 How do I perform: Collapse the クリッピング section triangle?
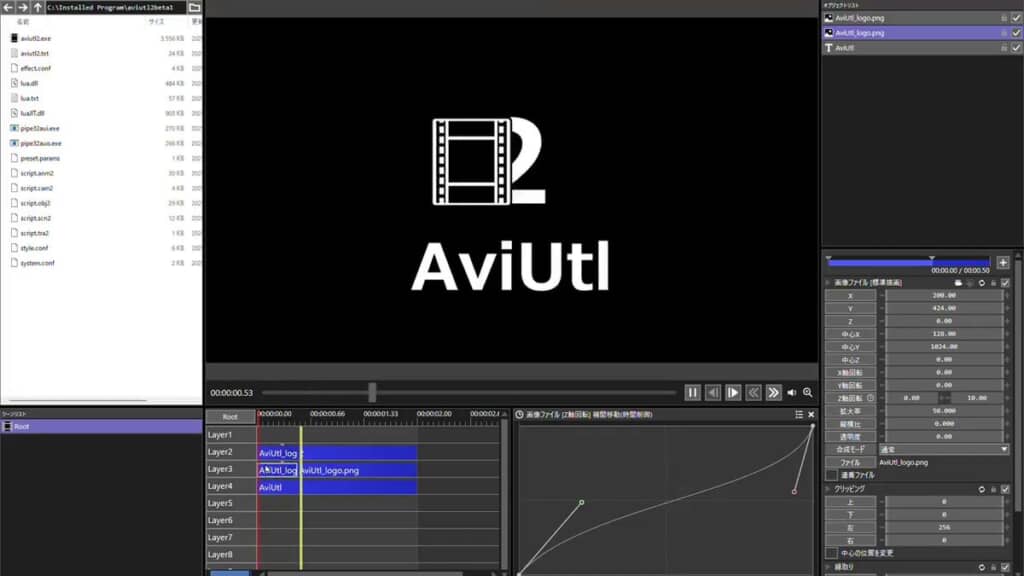(828, 489)
